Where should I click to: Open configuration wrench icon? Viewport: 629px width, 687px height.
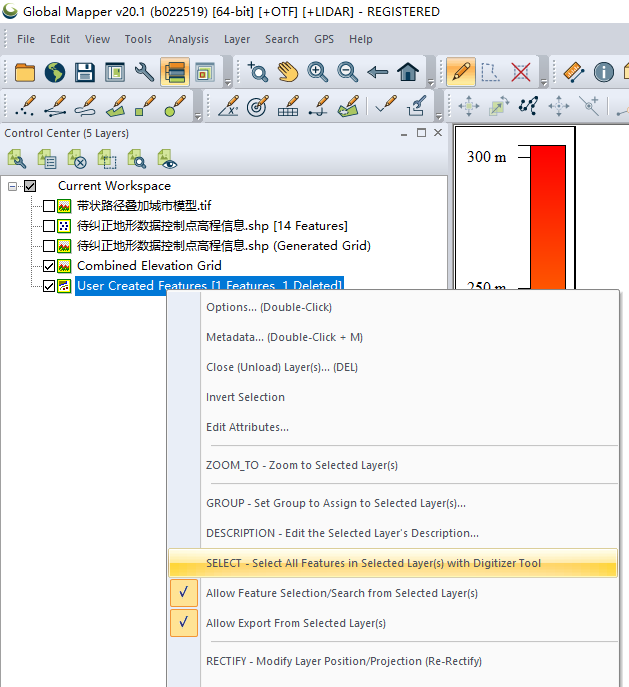[x=145, y=72]
